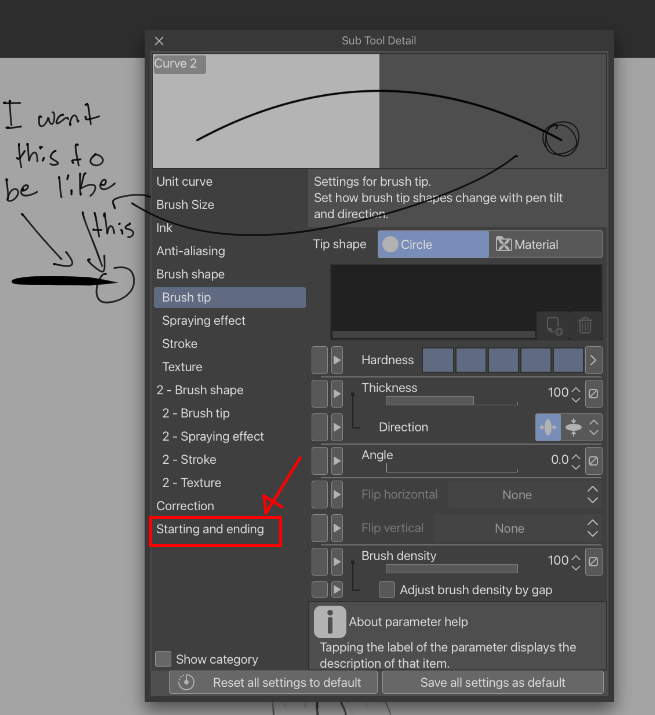The image size is (655, 715).
Task: Click the add brush tip shape icon
Action: tap(553, 325)
